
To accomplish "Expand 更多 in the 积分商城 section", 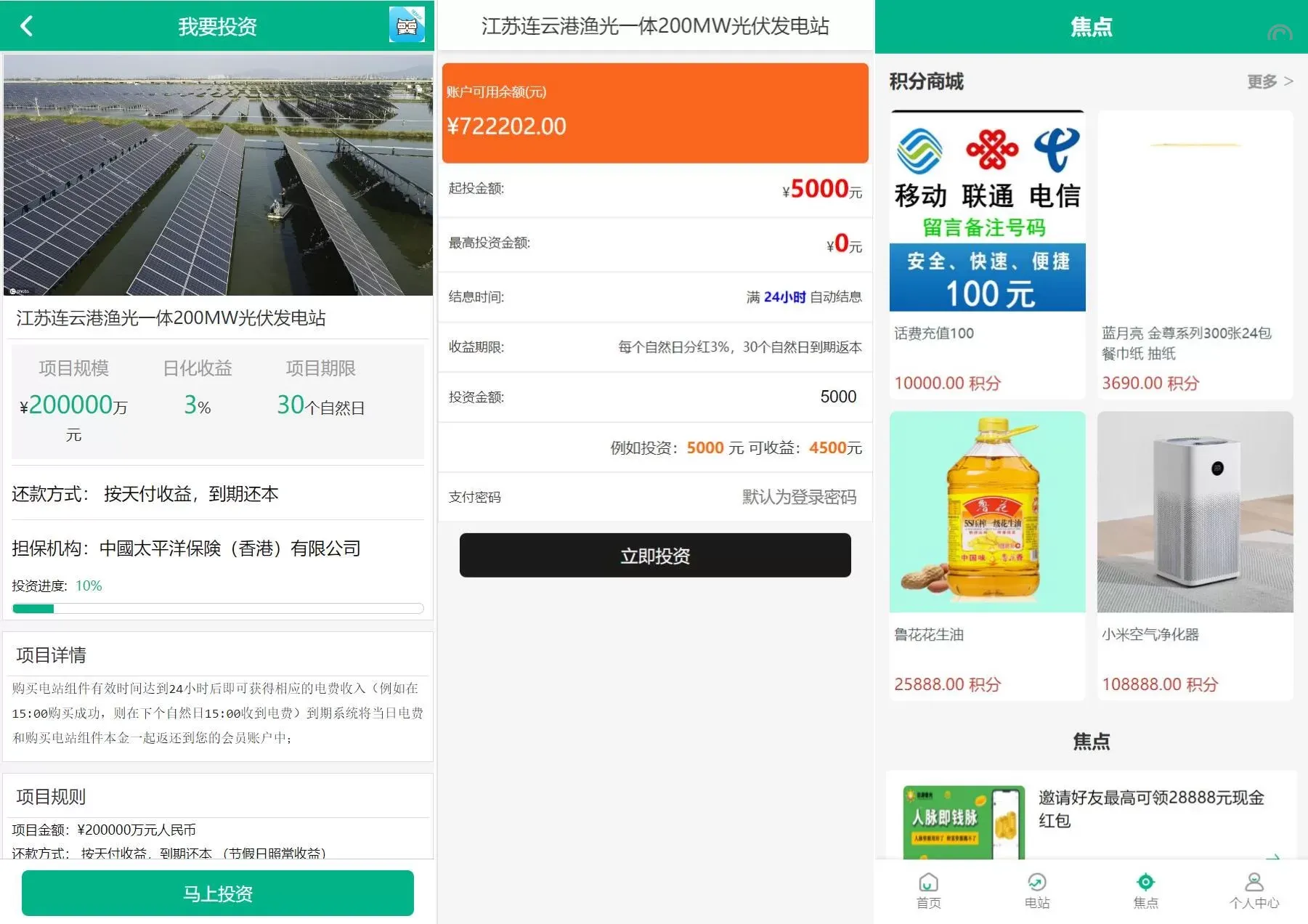I will click(x=1270, y=81).
